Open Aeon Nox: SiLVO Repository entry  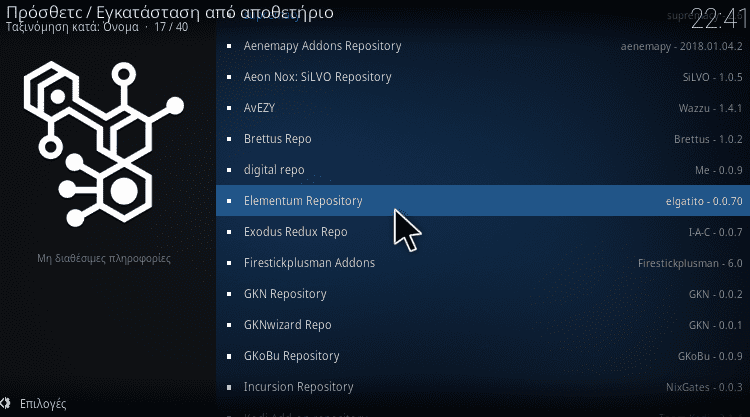[x=317, y=77]
